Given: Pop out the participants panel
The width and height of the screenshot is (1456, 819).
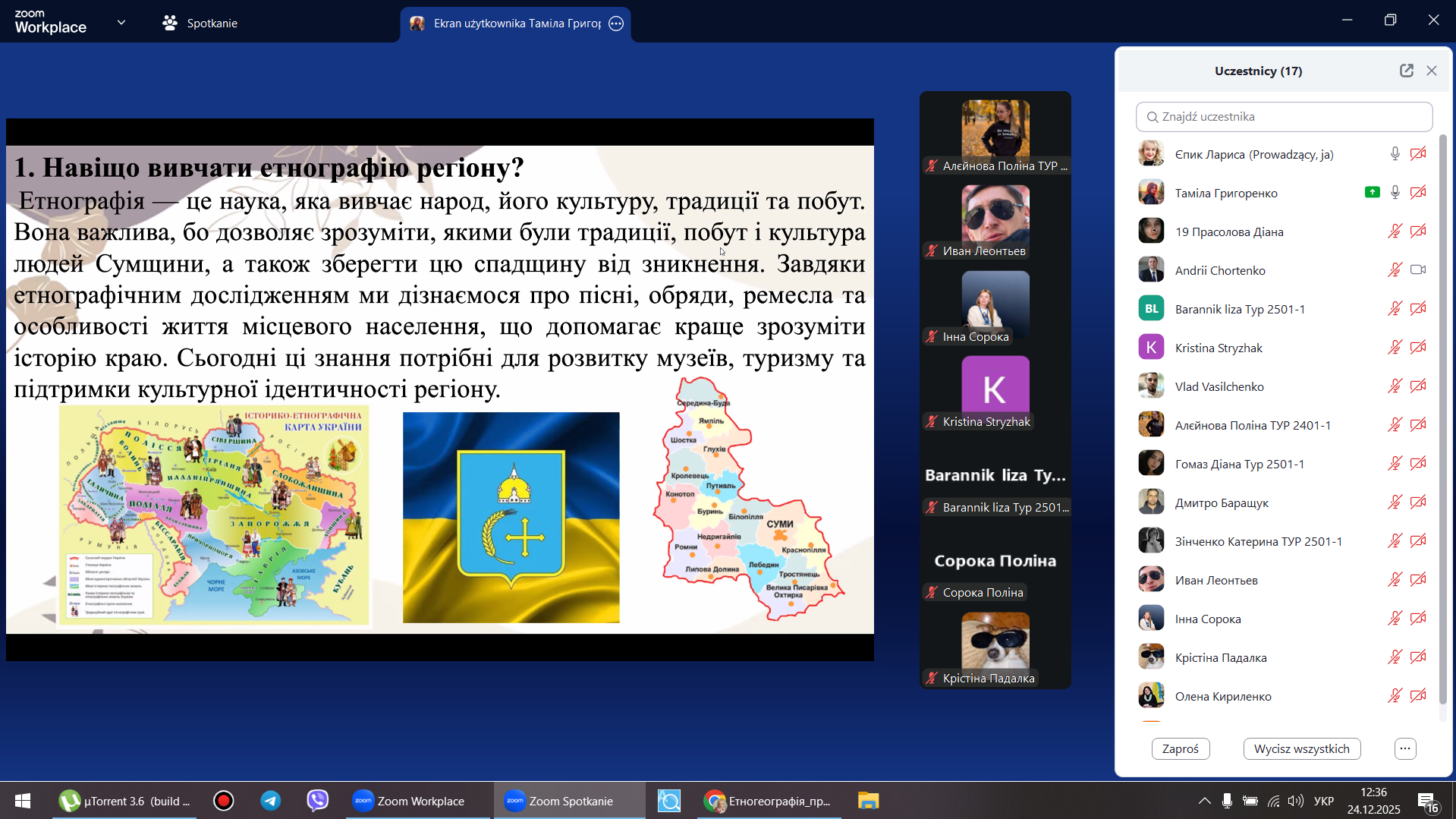Looking at the screenshot, I should tap(1406, 71).
